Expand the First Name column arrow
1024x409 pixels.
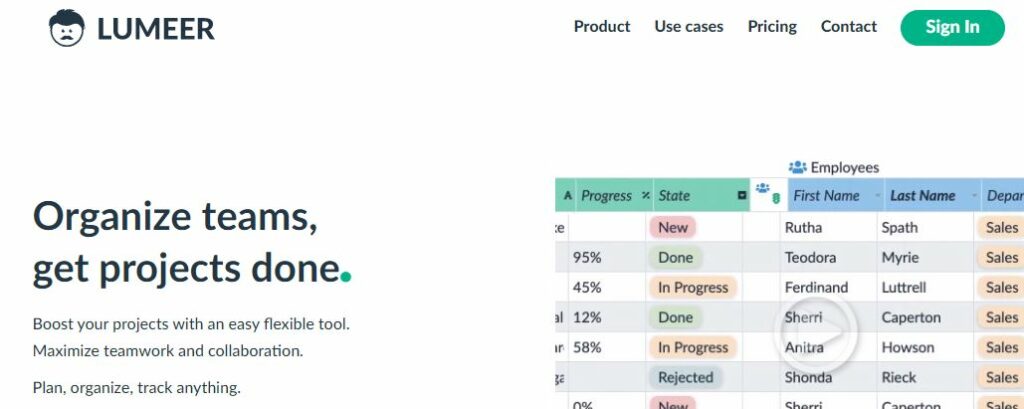pyautogui.click(x=876, y=195)
